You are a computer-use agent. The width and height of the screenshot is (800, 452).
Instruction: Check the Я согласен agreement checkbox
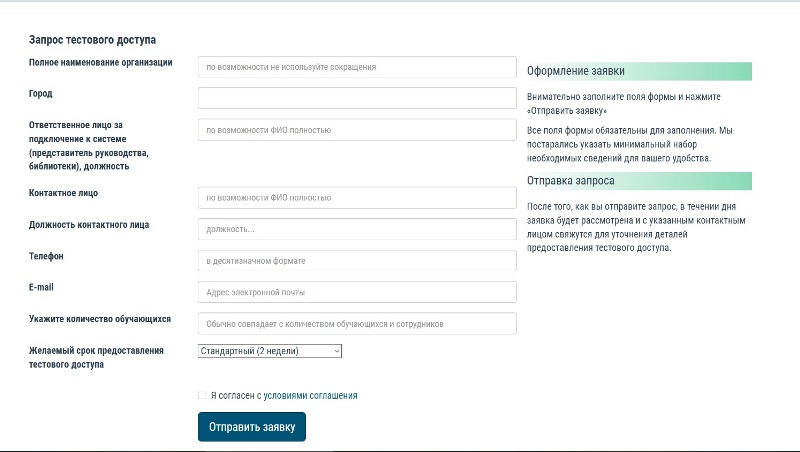202,395
